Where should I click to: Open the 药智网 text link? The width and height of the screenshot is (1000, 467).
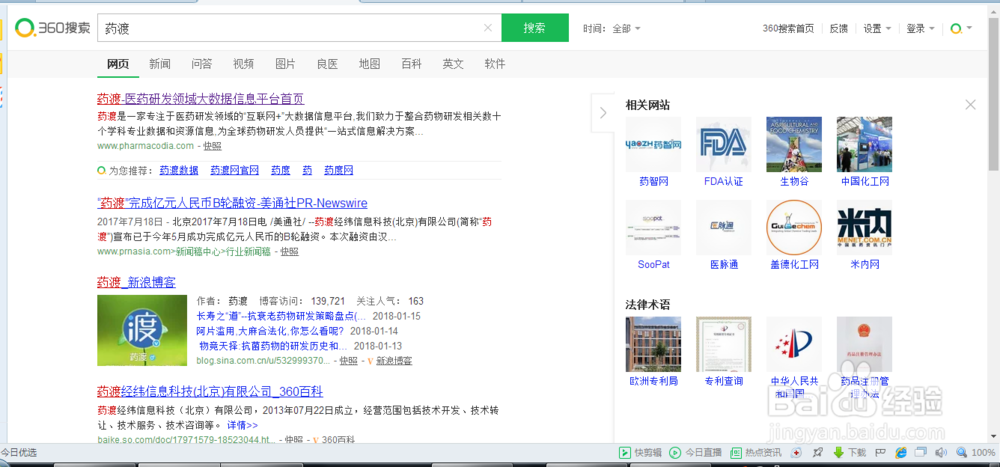point(653,182)
